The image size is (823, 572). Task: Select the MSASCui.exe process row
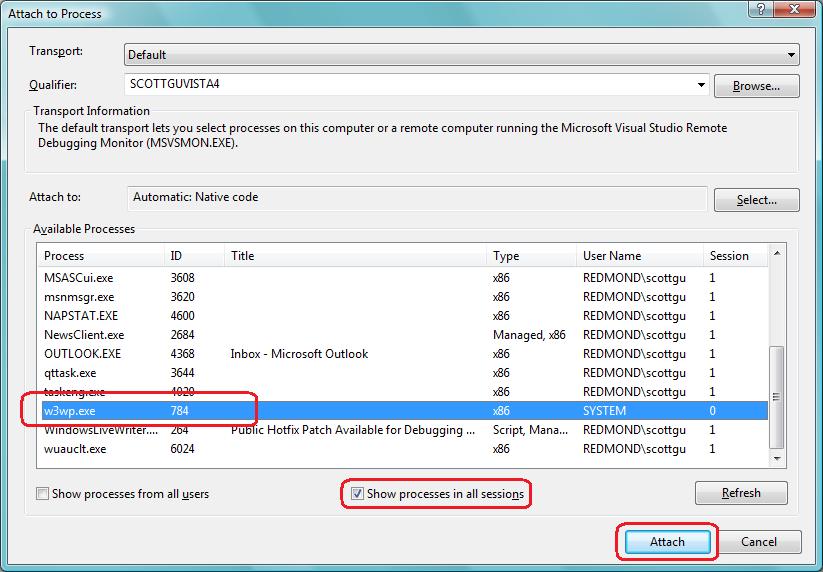[x=403, y=278]
